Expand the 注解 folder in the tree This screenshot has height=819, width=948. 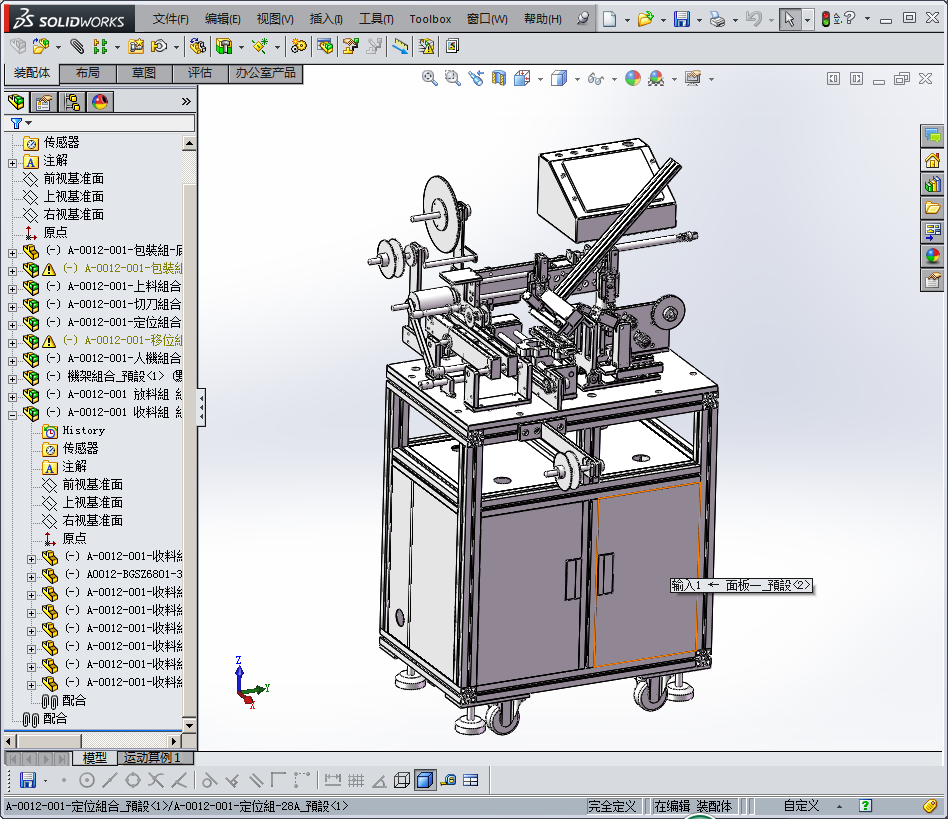coord(12,161)
